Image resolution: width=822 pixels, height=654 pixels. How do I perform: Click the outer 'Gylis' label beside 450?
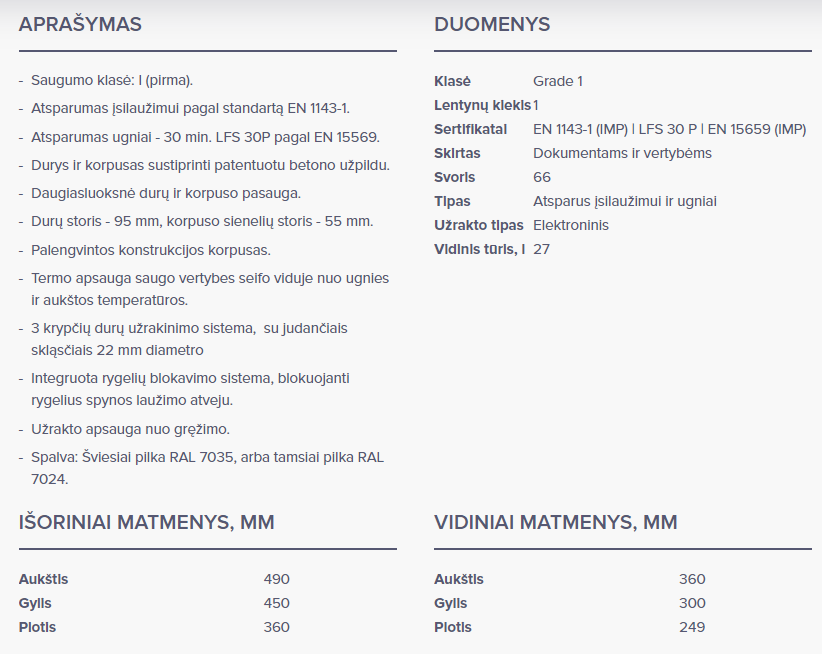(35, 604)
